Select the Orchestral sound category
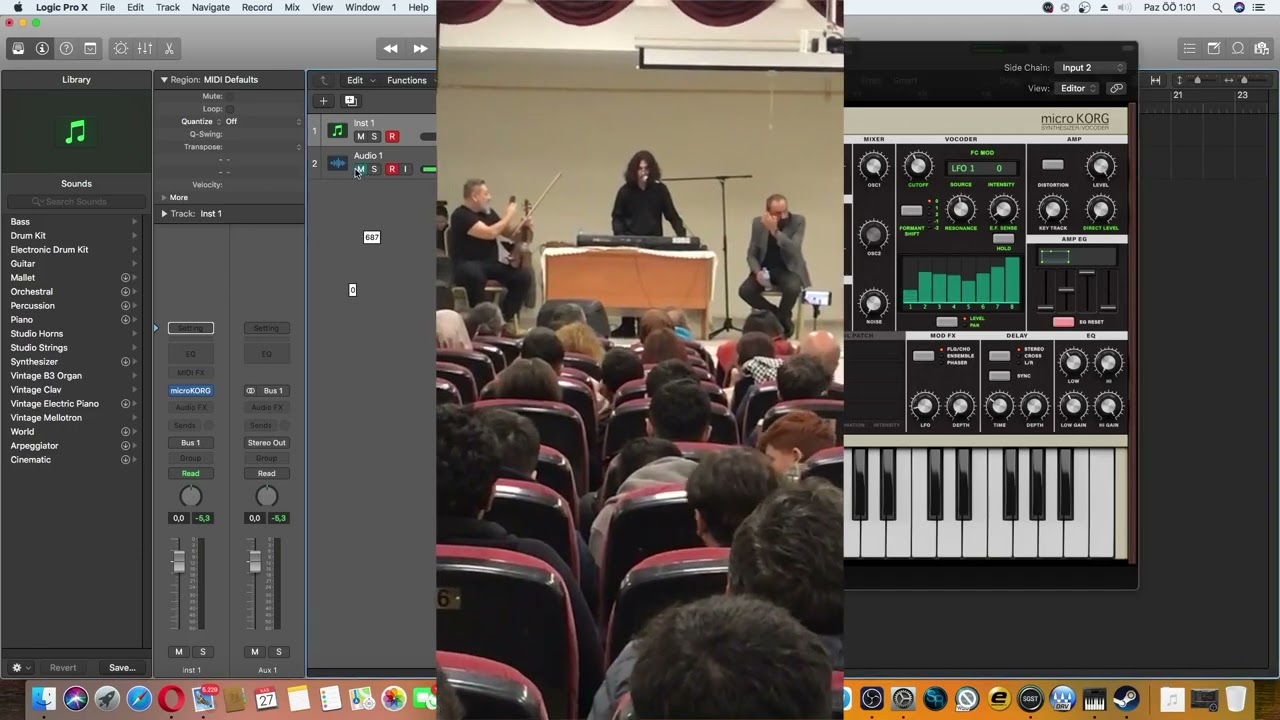Image resolution: width=1280 pixels, height=720 pixels. click(32, 292)
